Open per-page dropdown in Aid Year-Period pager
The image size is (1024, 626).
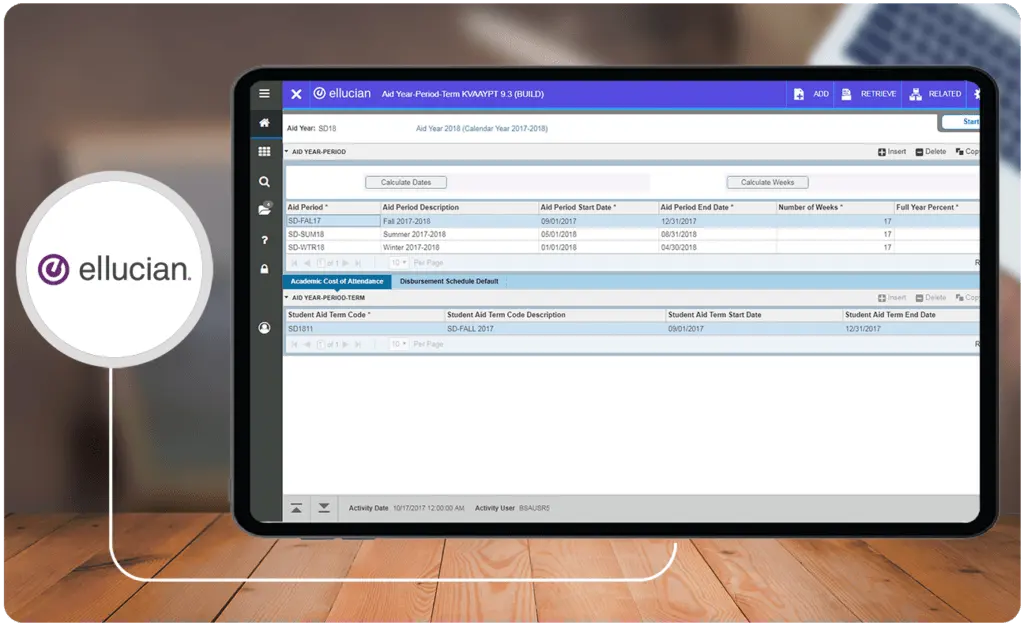(399, 262)
